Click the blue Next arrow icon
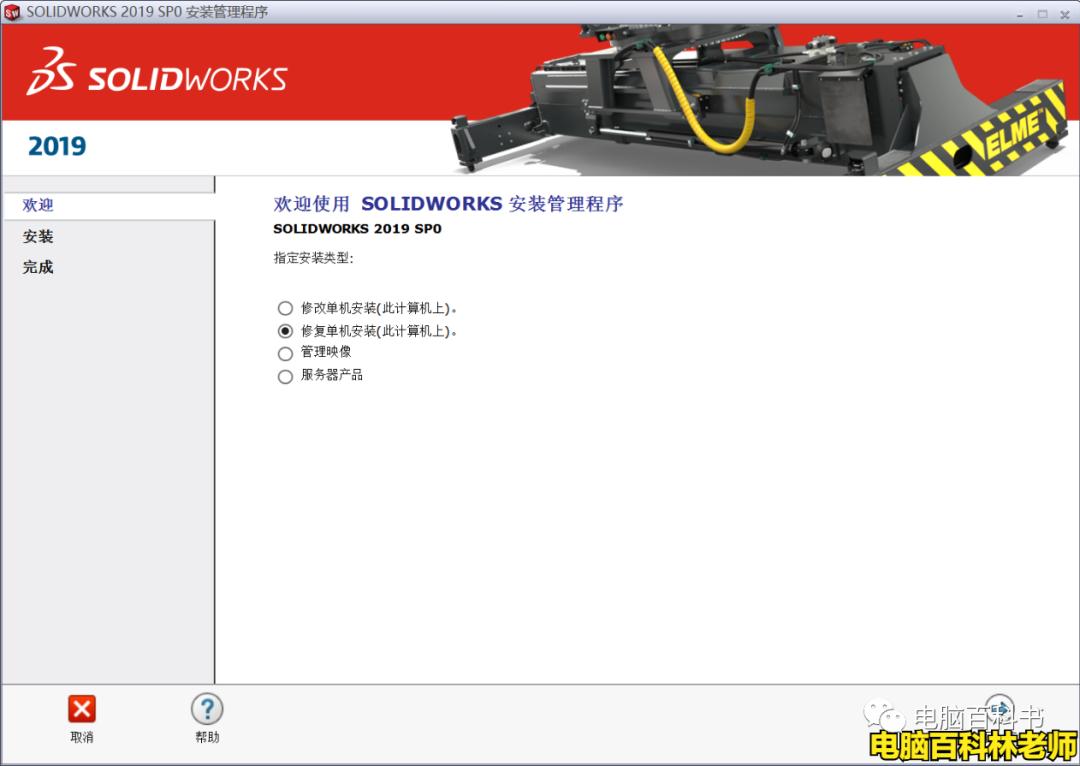Viewport: 1080px width, 766px height. [x=999, y=708]
